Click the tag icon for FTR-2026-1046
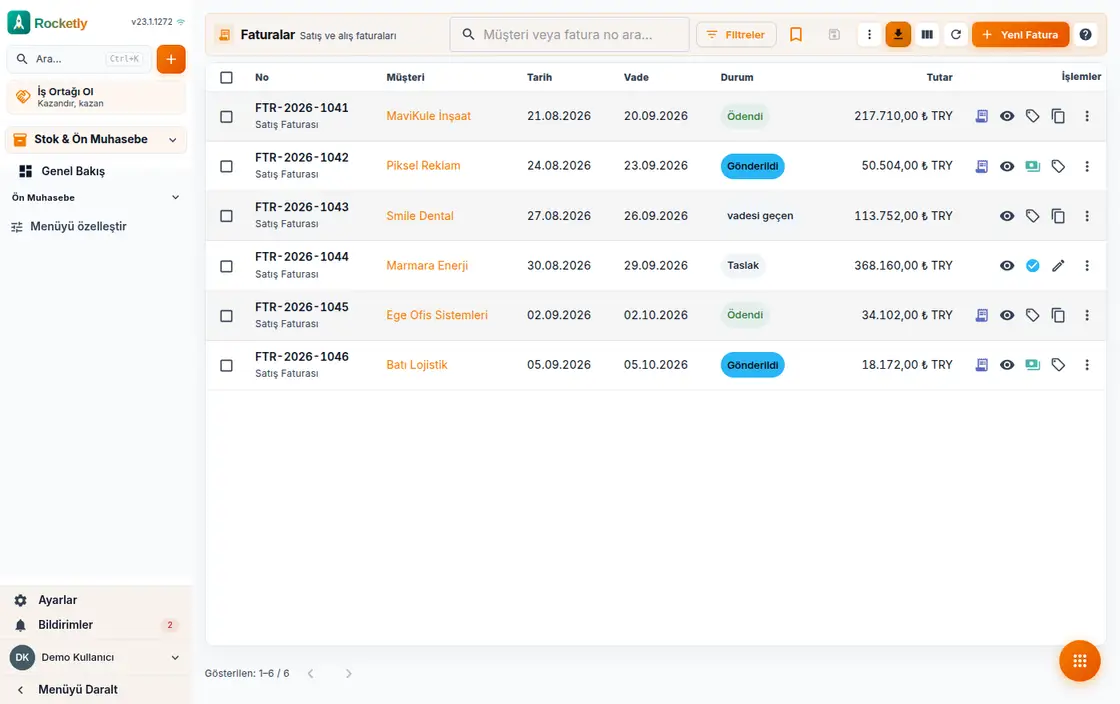This screenshot has height=704, width=1120. (1058, 365)
